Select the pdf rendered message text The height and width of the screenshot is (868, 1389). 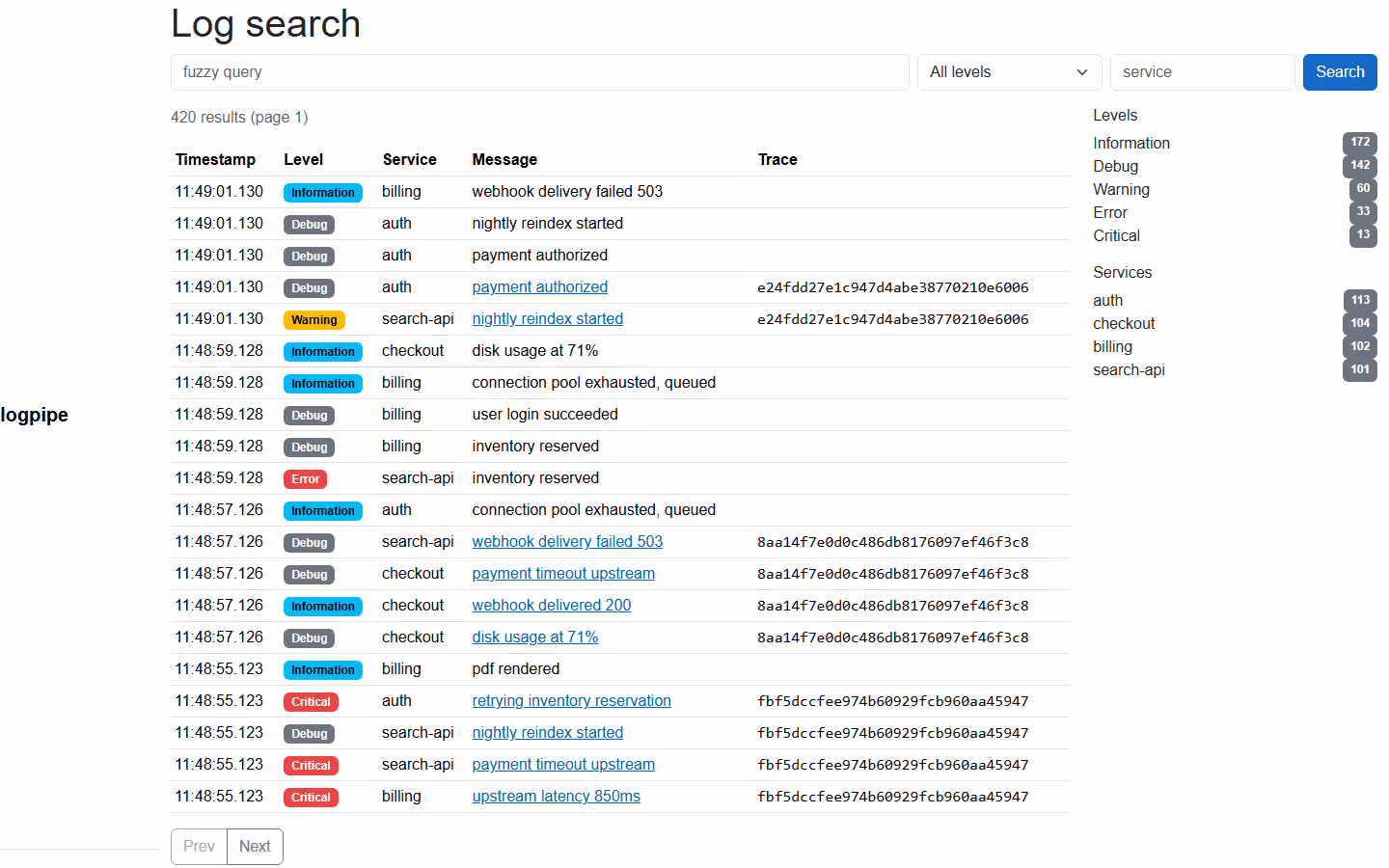515,669
